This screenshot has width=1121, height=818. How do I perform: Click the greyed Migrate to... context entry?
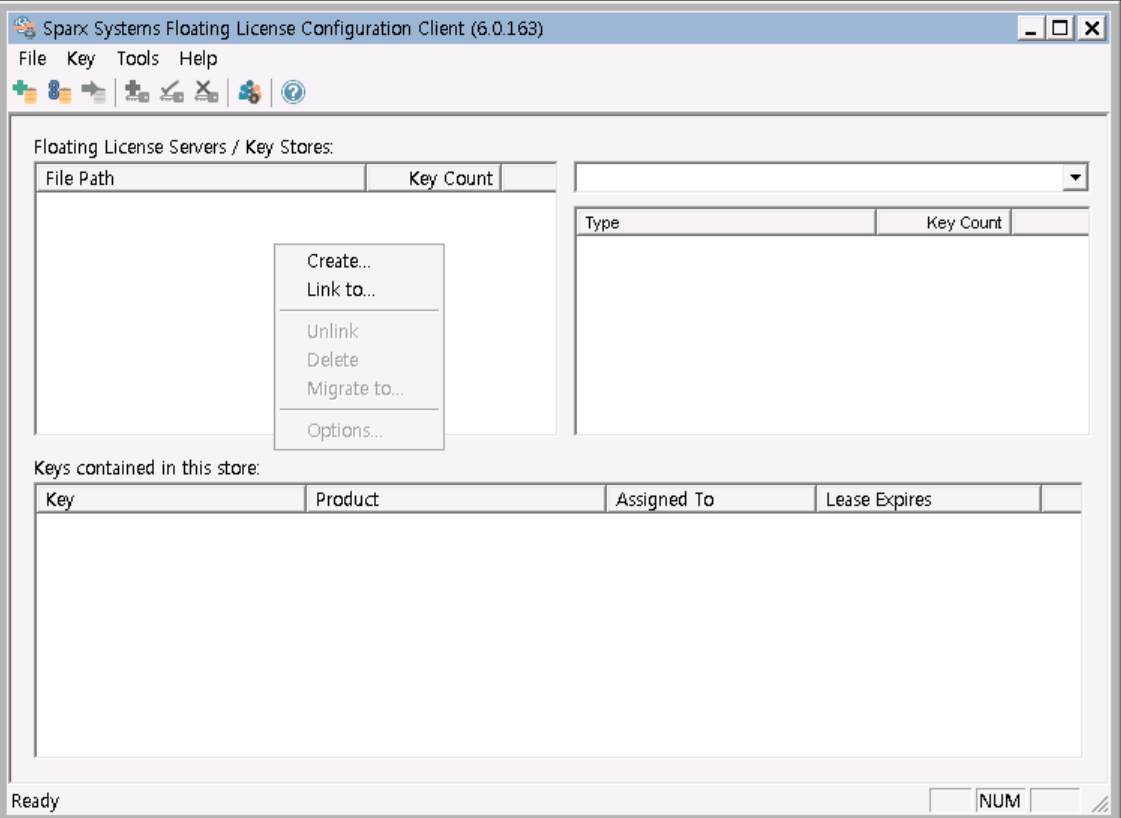(x=359, y=388)
